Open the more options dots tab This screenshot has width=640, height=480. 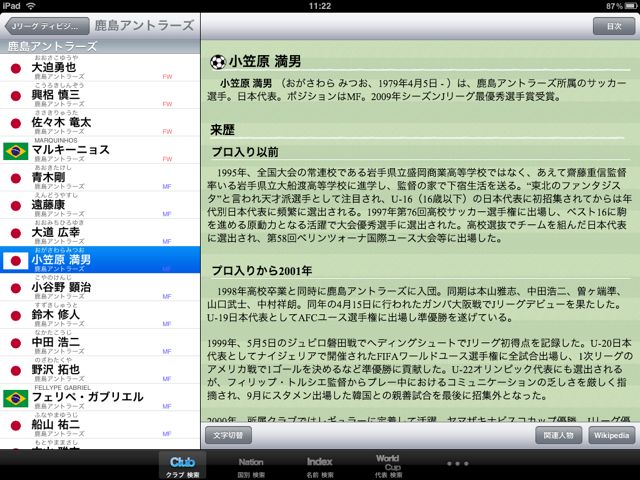[x=457, y=464]
